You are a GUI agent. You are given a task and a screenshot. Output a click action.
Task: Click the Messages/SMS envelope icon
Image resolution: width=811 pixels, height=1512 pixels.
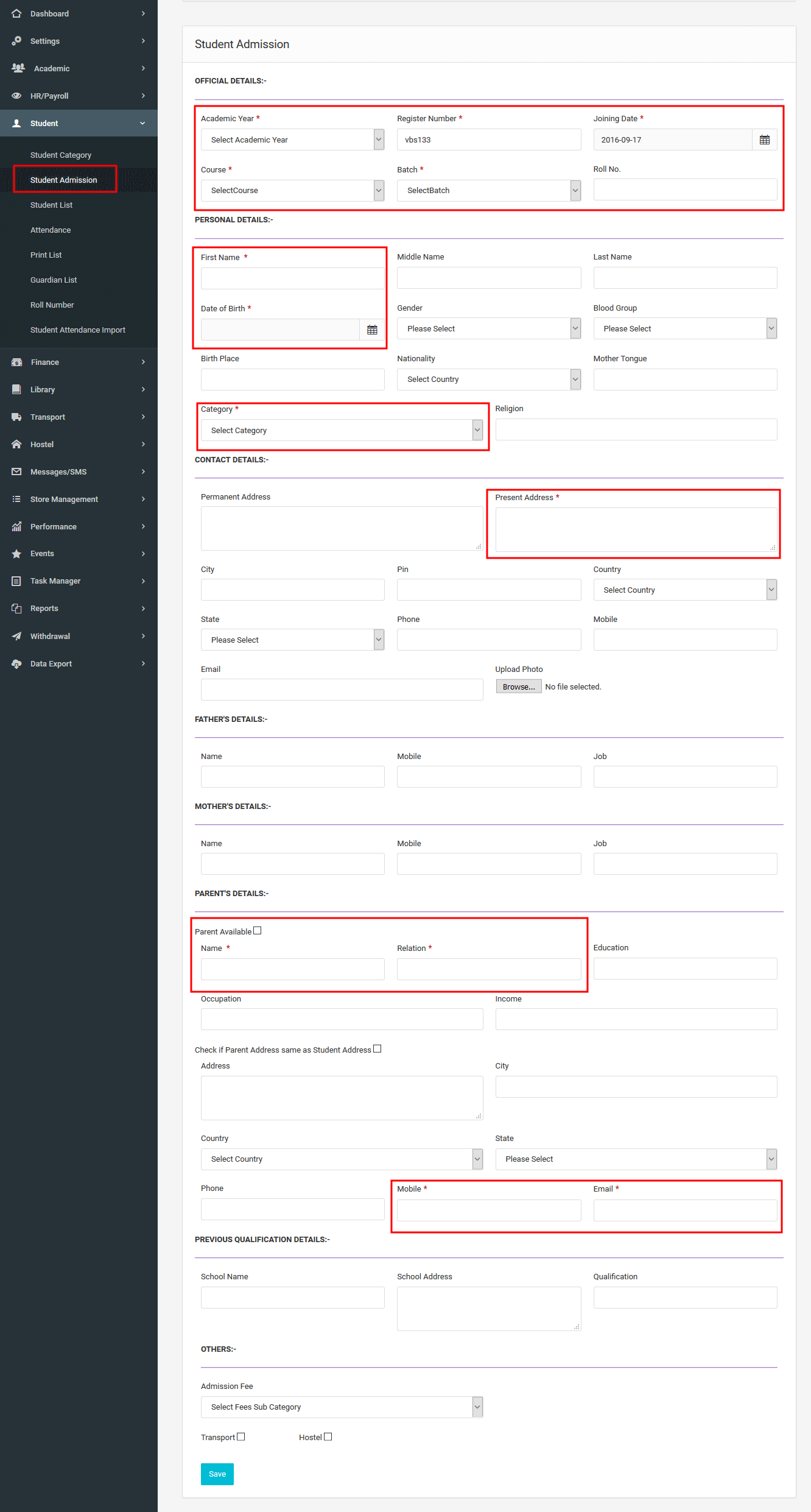[16, 472]
